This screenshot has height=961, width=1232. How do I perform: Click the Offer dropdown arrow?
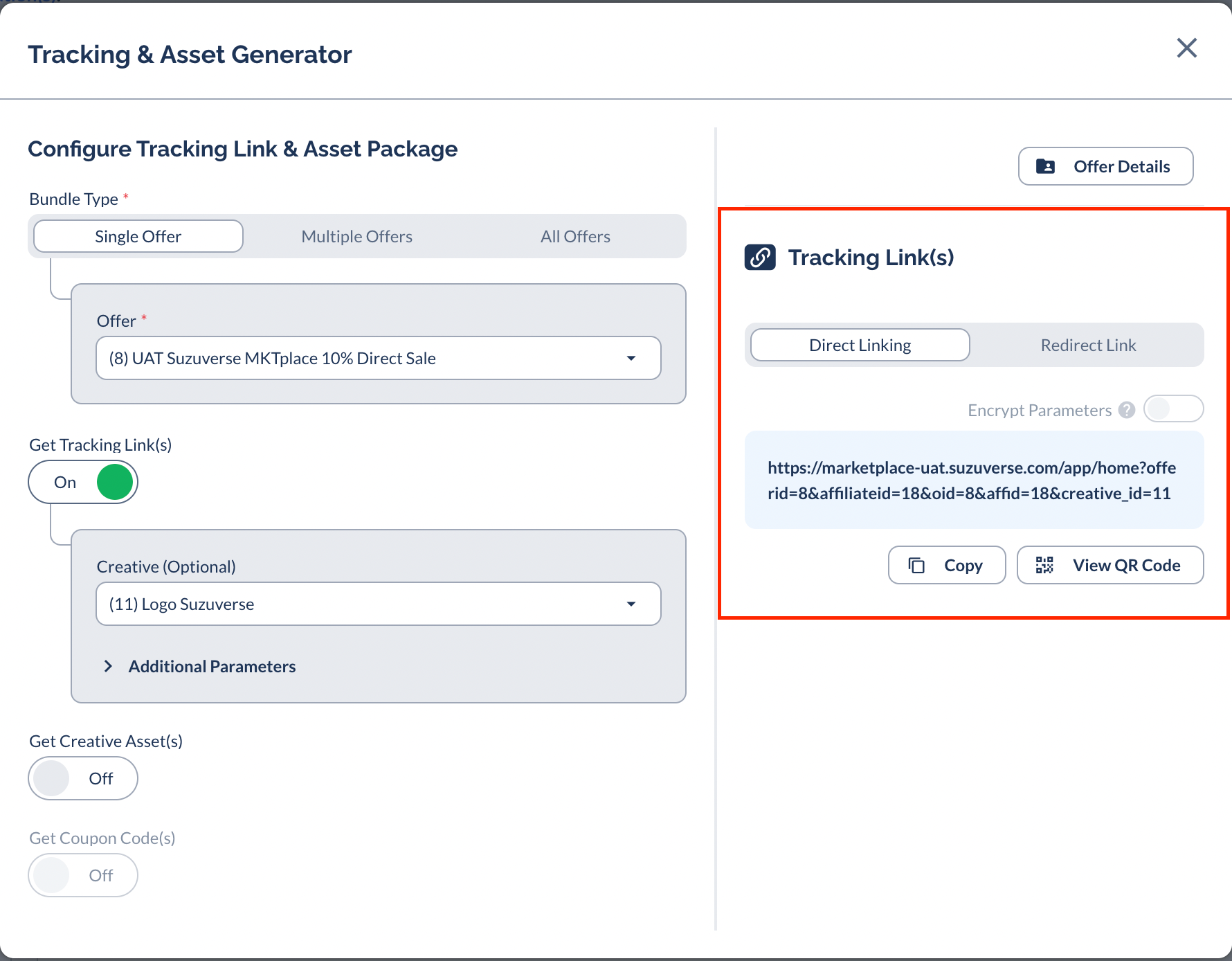631,359
